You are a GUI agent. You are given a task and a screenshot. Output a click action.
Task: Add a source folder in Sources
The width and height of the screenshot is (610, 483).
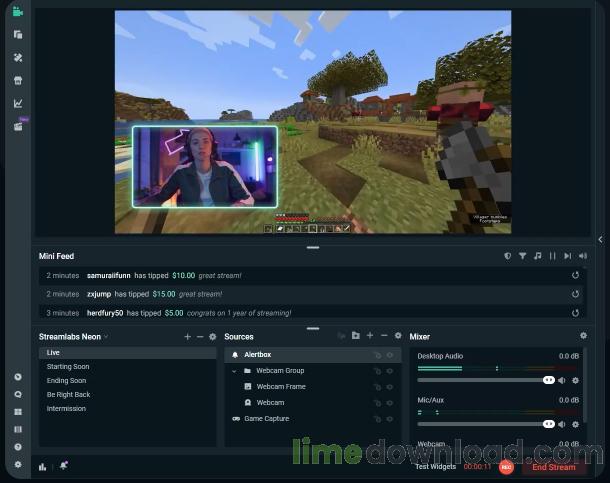[x=356, y=335]
